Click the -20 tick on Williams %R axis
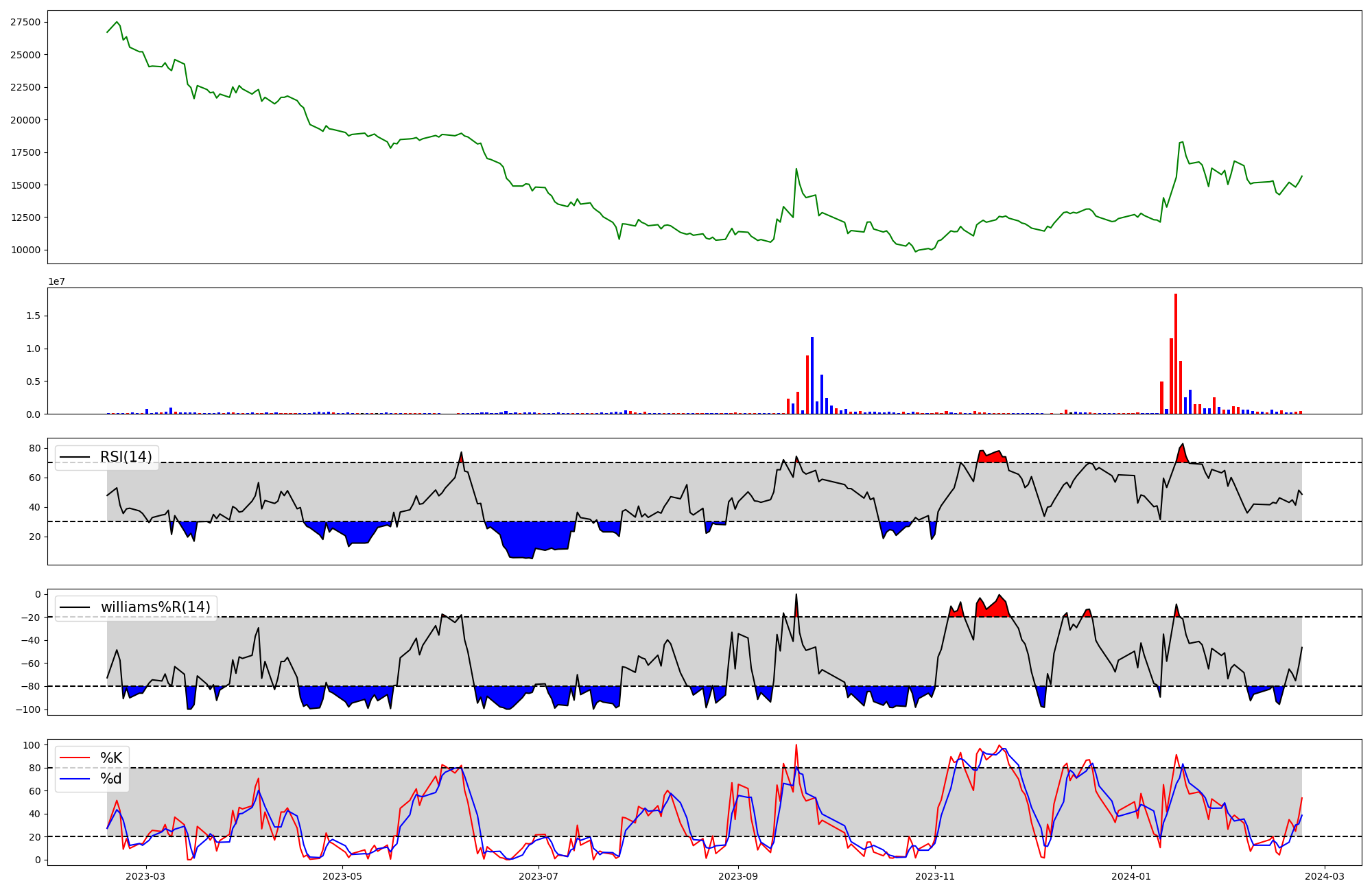This screenshot has height=892, width=1372. 30,618
